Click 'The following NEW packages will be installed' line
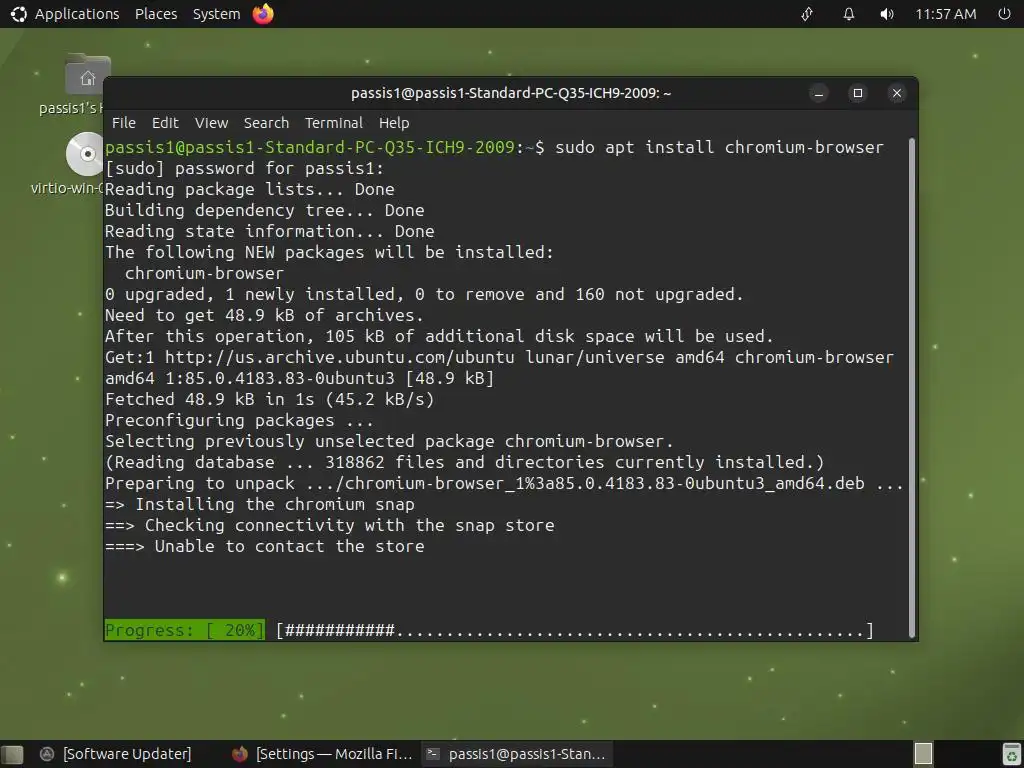 329,252
